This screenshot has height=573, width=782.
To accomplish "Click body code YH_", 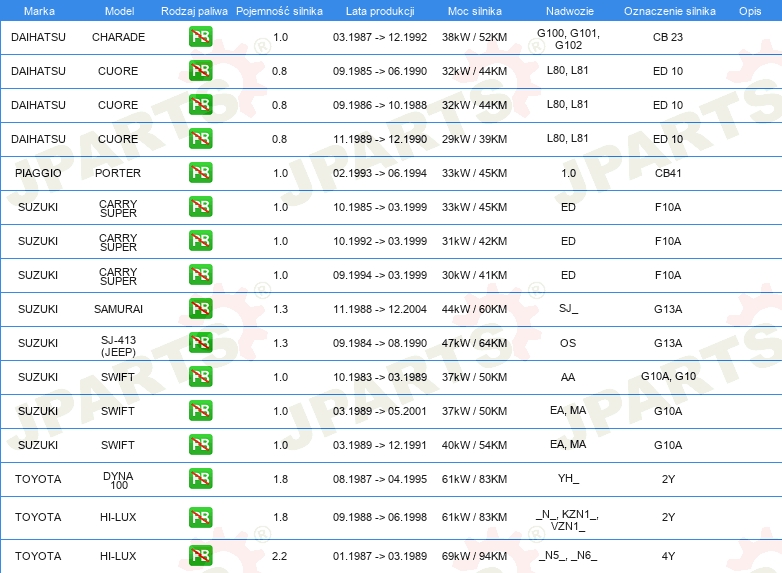I will tap(568, 478).
